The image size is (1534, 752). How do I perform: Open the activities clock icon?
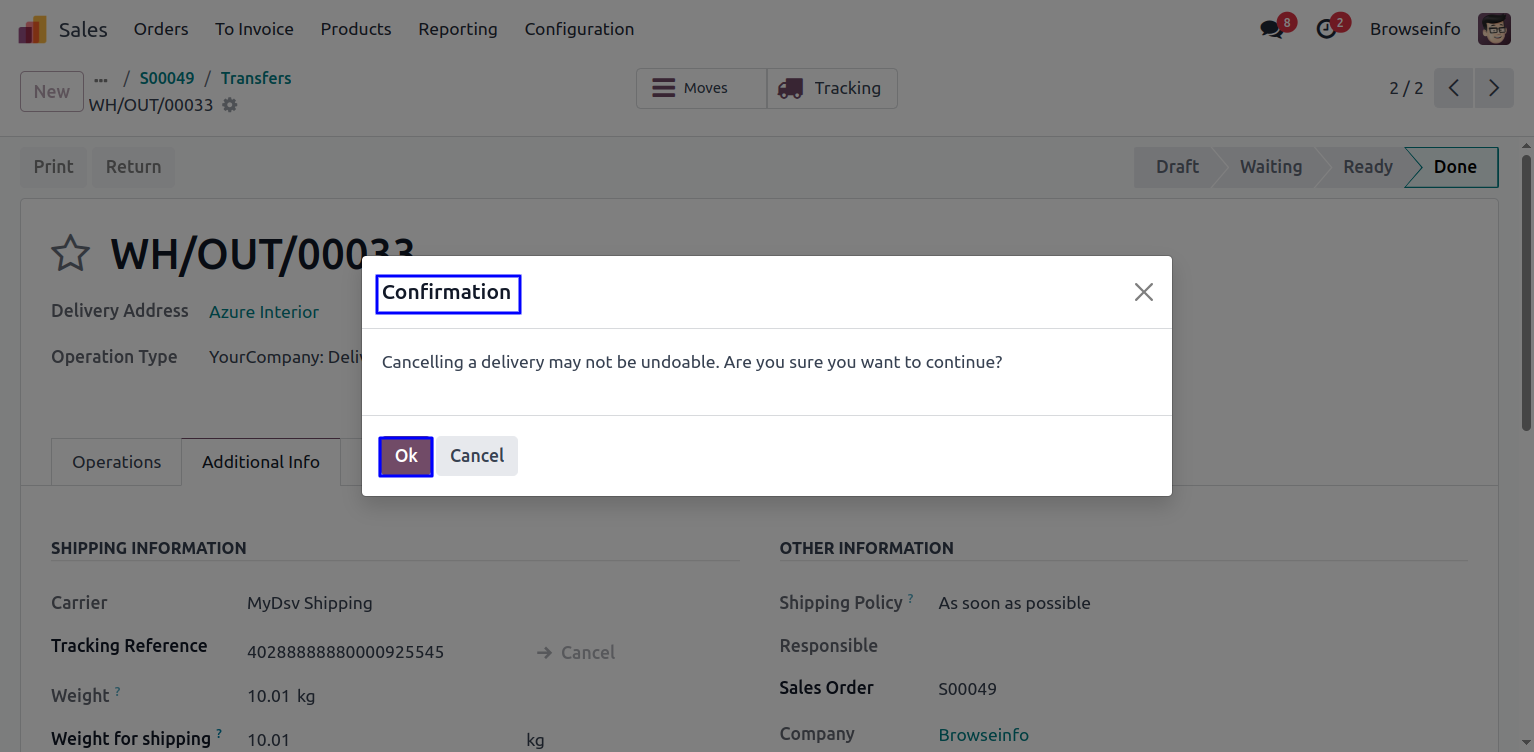(1326, 29)
